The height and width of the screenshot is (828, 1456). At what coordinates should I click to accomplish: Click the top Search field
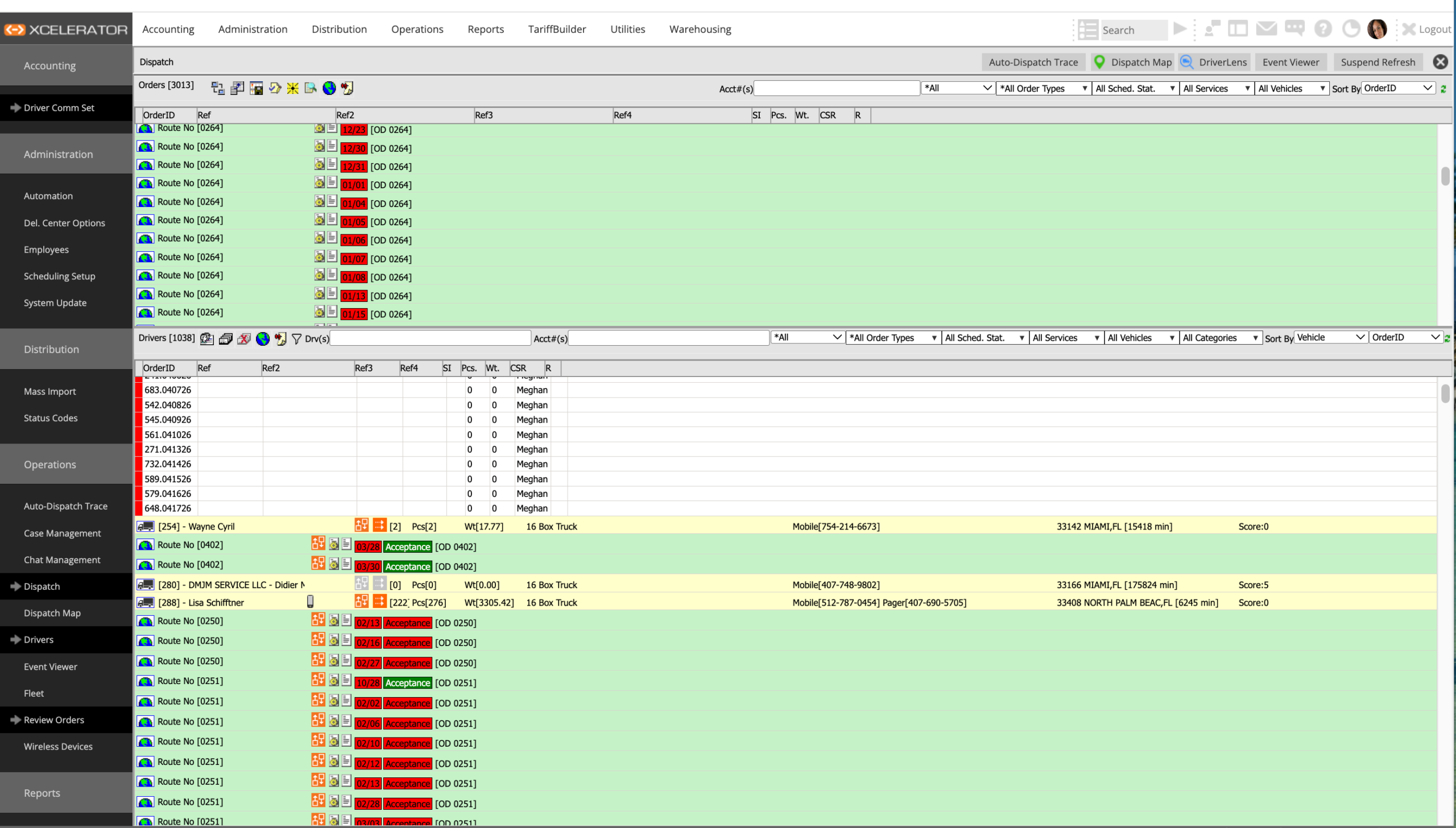point(1134,30)
